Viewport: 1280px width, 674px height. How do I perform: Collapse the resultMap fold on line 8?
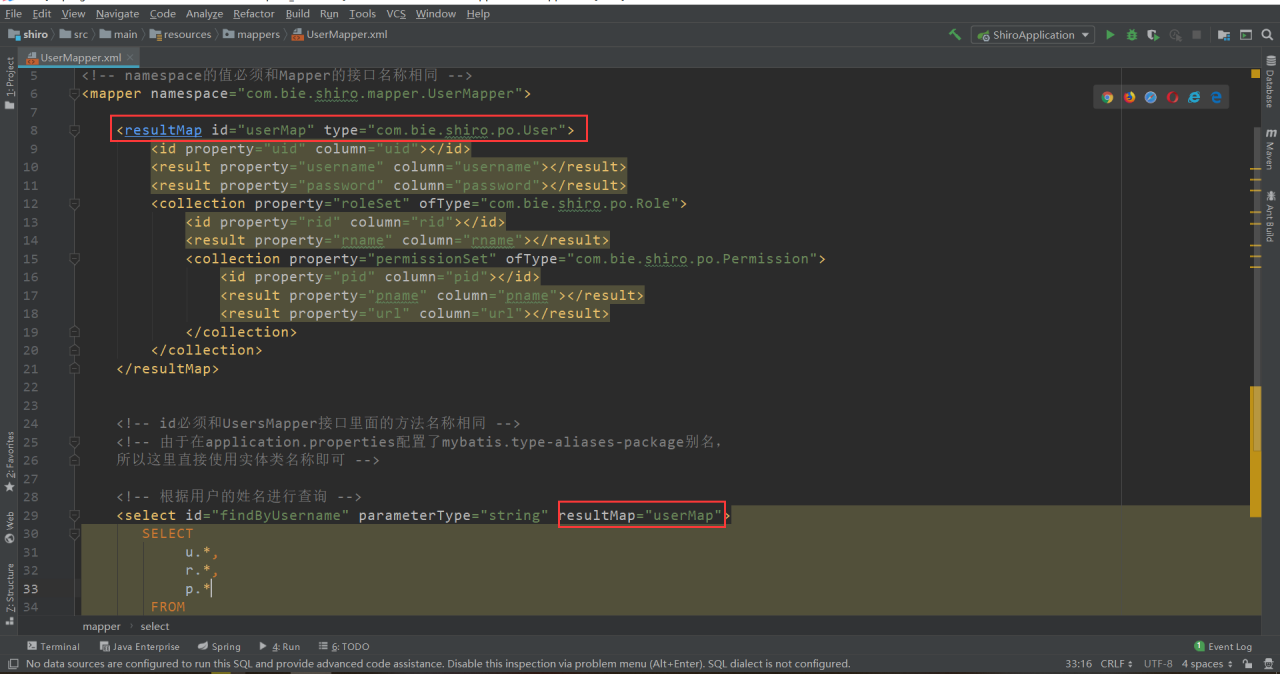click(75, 130)
